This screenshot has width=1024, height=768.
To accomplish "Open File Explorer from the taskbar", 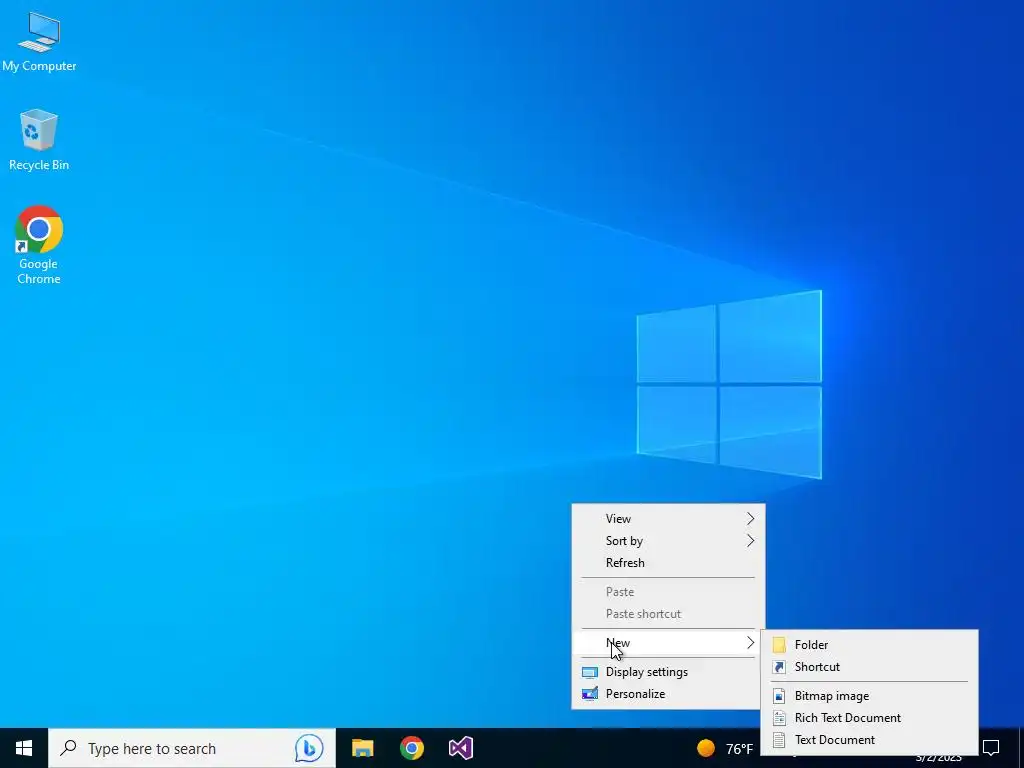I will (x=362, y=748).
